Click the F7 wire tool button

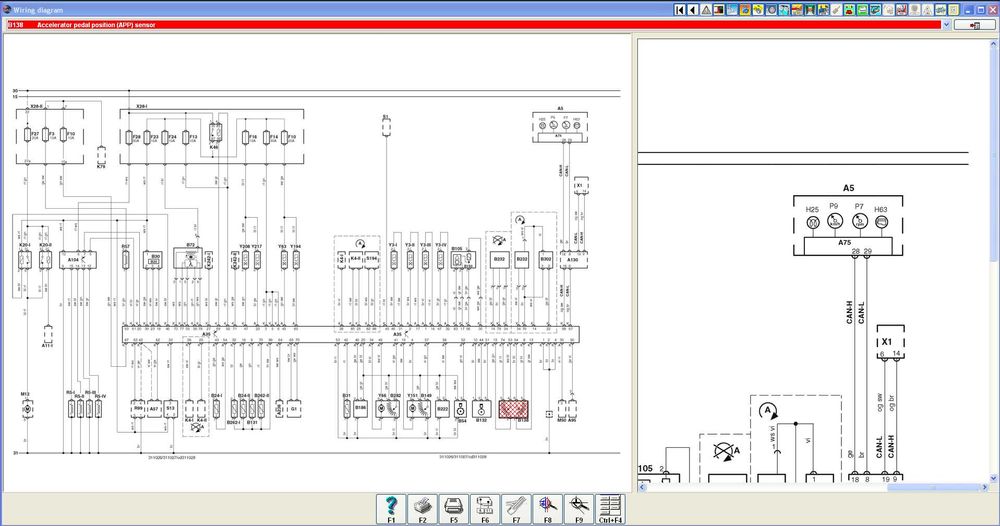(x=516, y=509)
